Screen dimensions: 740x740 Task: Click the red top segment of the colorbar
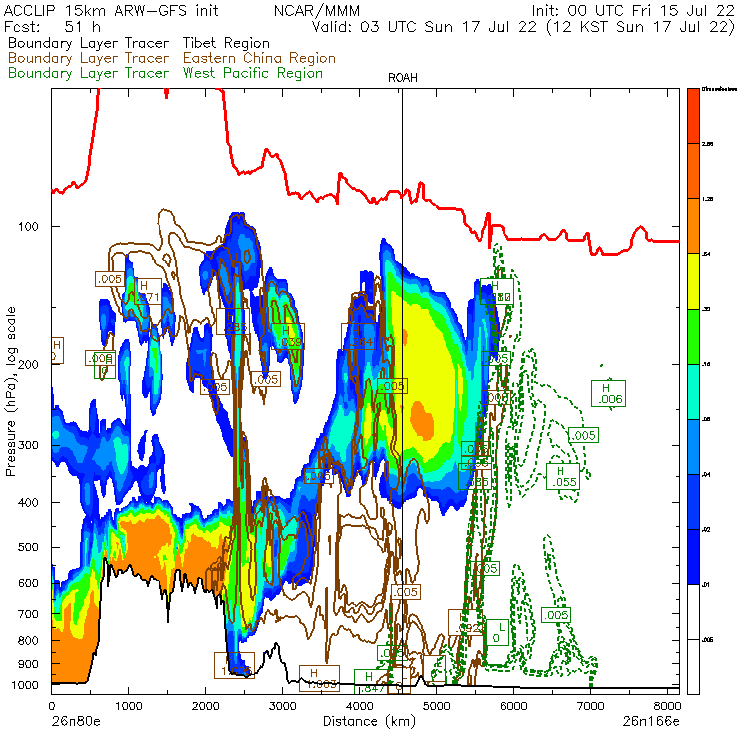point(693,116)
